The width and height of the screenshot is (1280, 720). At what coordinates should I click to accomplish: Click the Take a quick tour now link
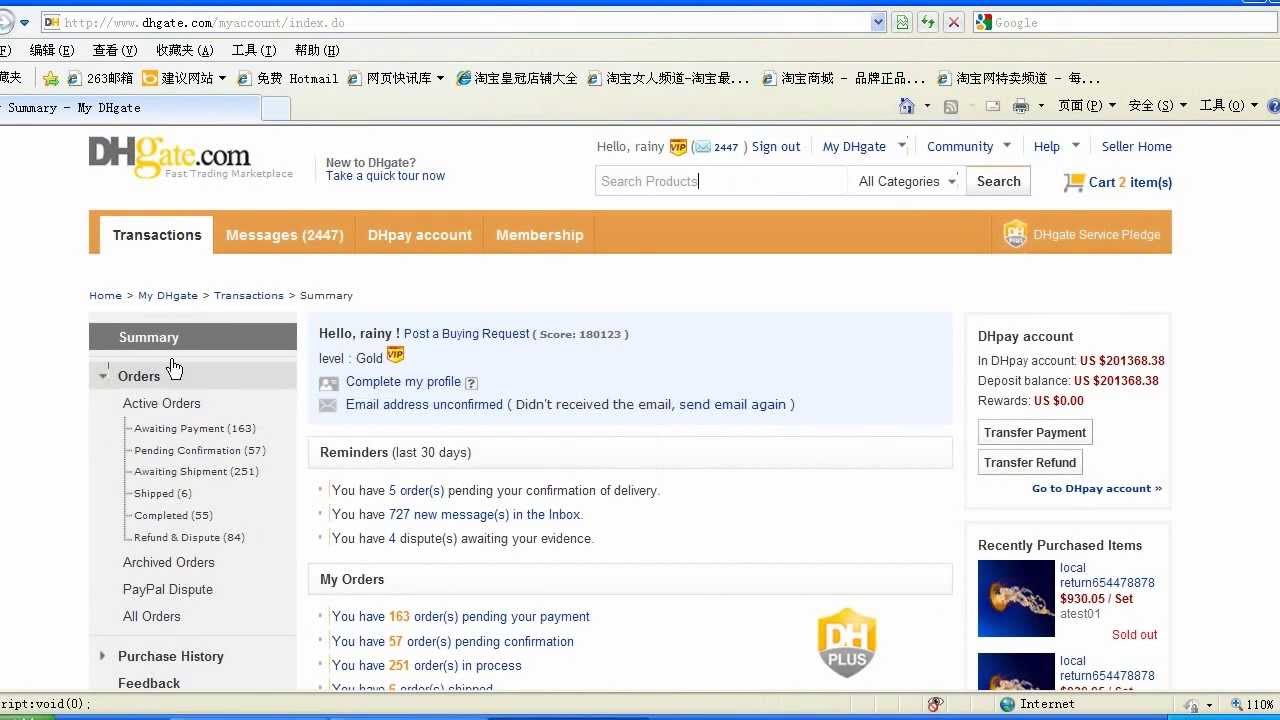pyautogui.click(x=385, y=176)
